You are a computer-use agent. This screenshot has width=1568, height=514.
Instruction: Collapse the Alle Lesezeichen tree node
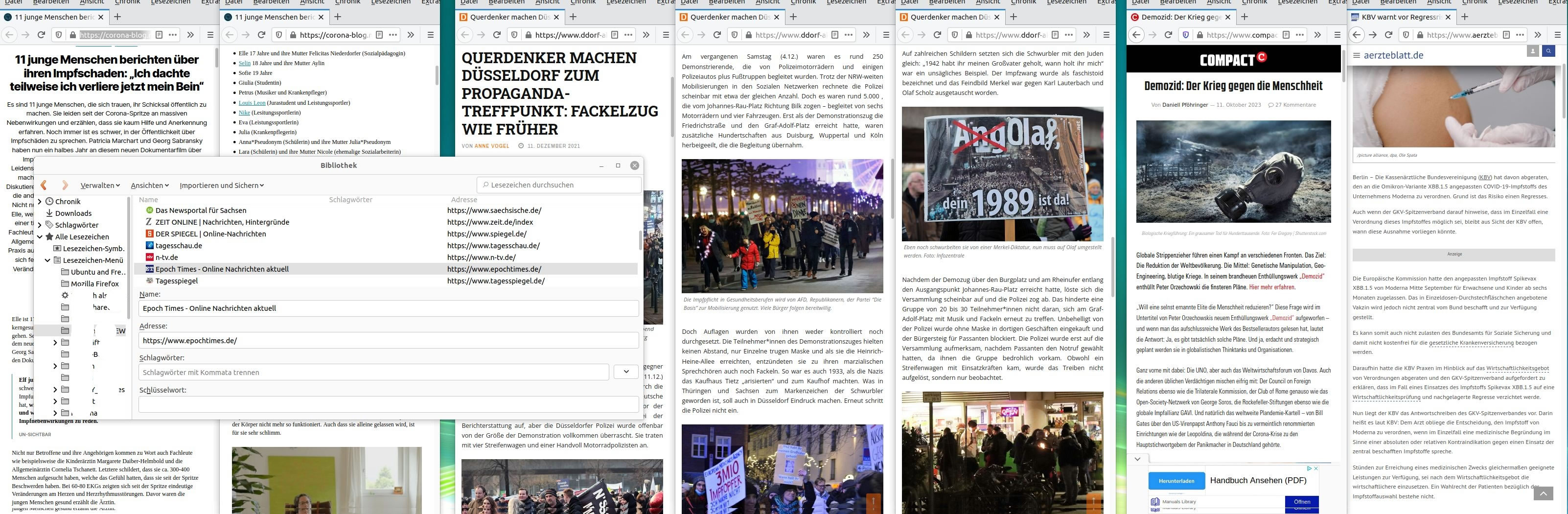click(40, 236)
